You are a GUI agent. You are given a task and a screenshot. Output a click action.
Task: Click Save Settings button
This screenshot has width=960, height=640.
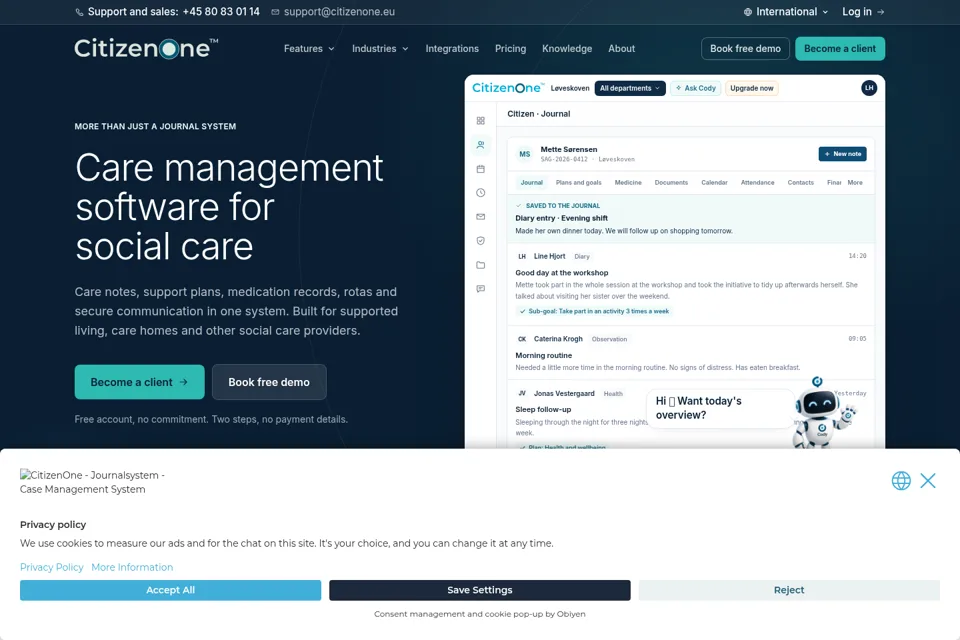pyautogui.click(x=479, y=590)
